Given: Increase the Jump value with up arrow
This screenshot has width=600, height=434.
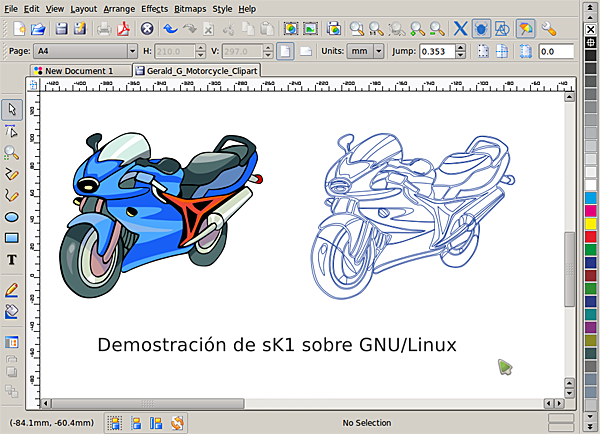Looking at the screenshot, I should pyautogui.click(x=461, y=47).
